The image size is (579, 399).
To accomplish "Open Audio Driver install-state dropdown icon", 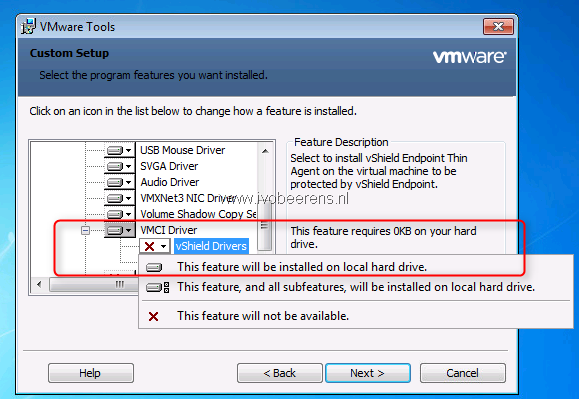I will point(119,182).
